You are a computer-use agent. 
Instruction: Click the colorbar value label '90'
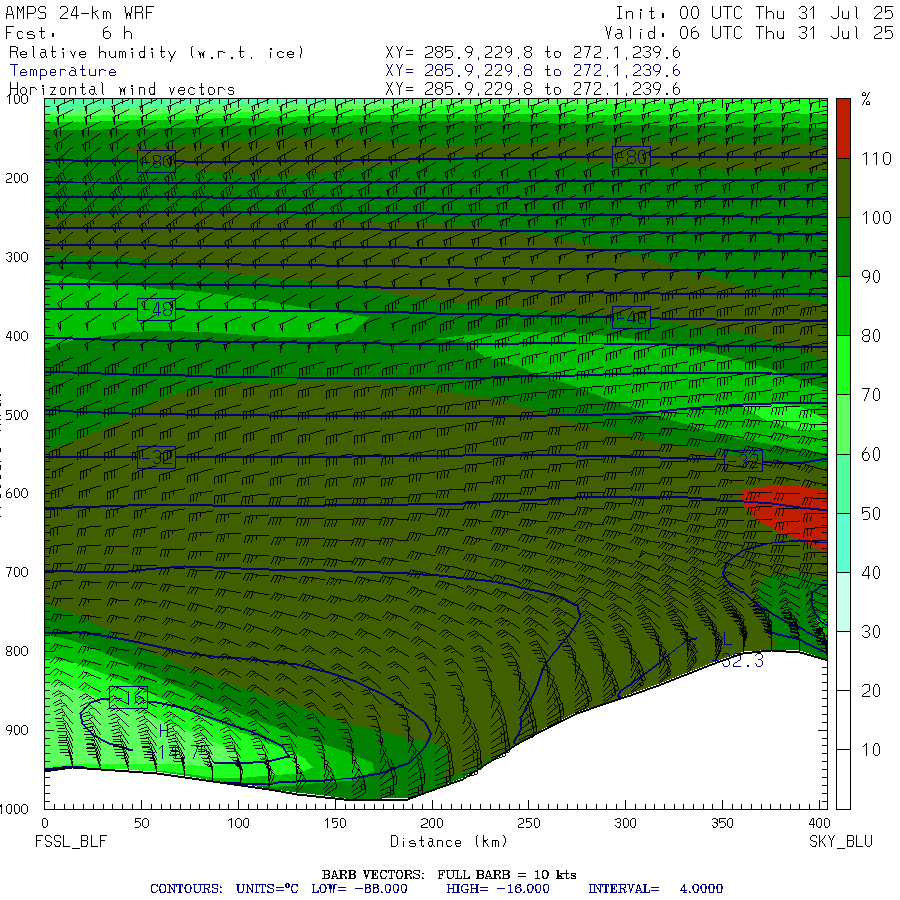pyautogui.click(x=871, y=277)
